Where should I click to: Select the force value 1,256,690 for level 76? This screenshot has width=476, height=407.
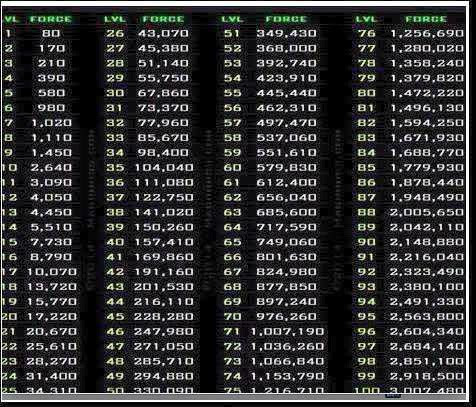click(x=427, y=33)
